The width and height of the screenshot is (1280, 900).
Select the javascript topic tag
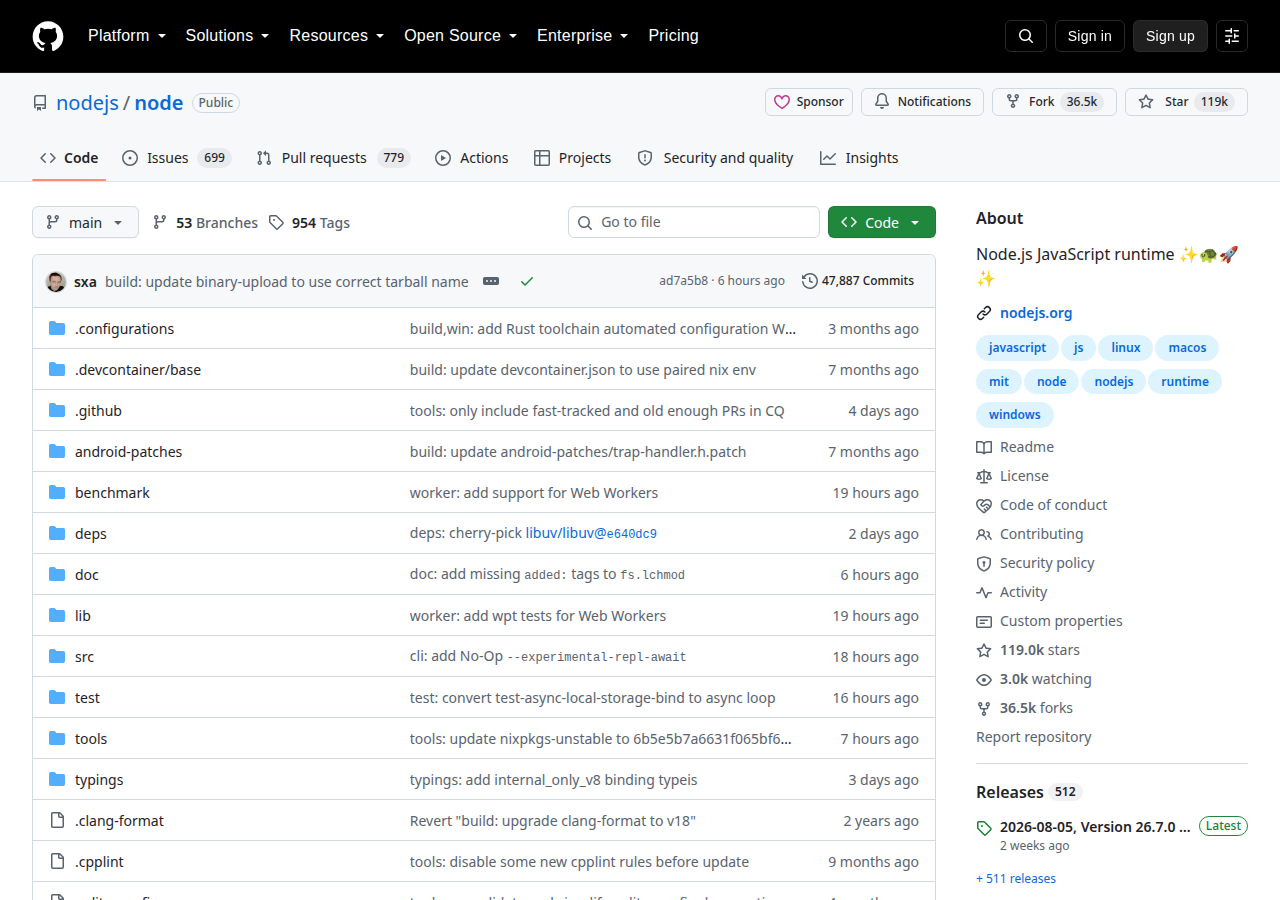[1017, 348]
